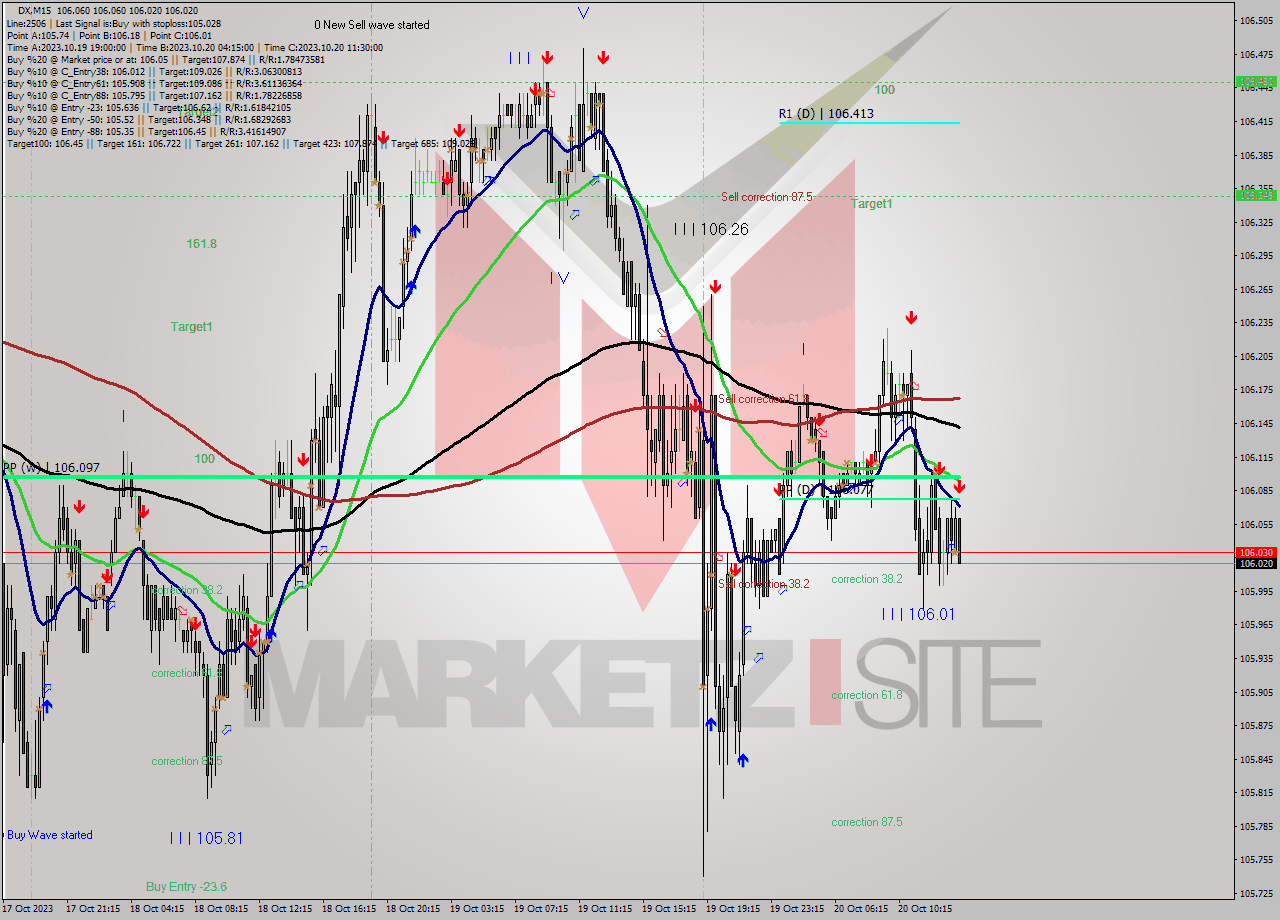Click the '19 Oct 07:15' time axis label
The width and height of the screenshot is (1280, 920).
click(x=540, y=909)
